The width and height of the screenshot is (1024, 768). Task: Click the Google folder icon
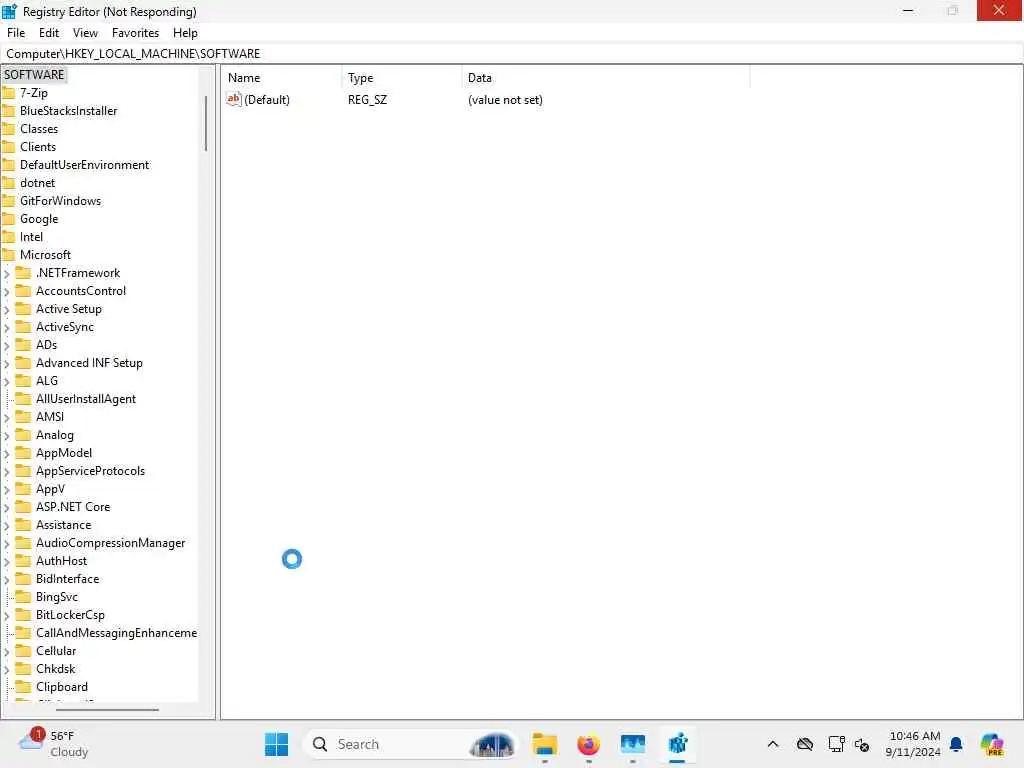[8, 219]
